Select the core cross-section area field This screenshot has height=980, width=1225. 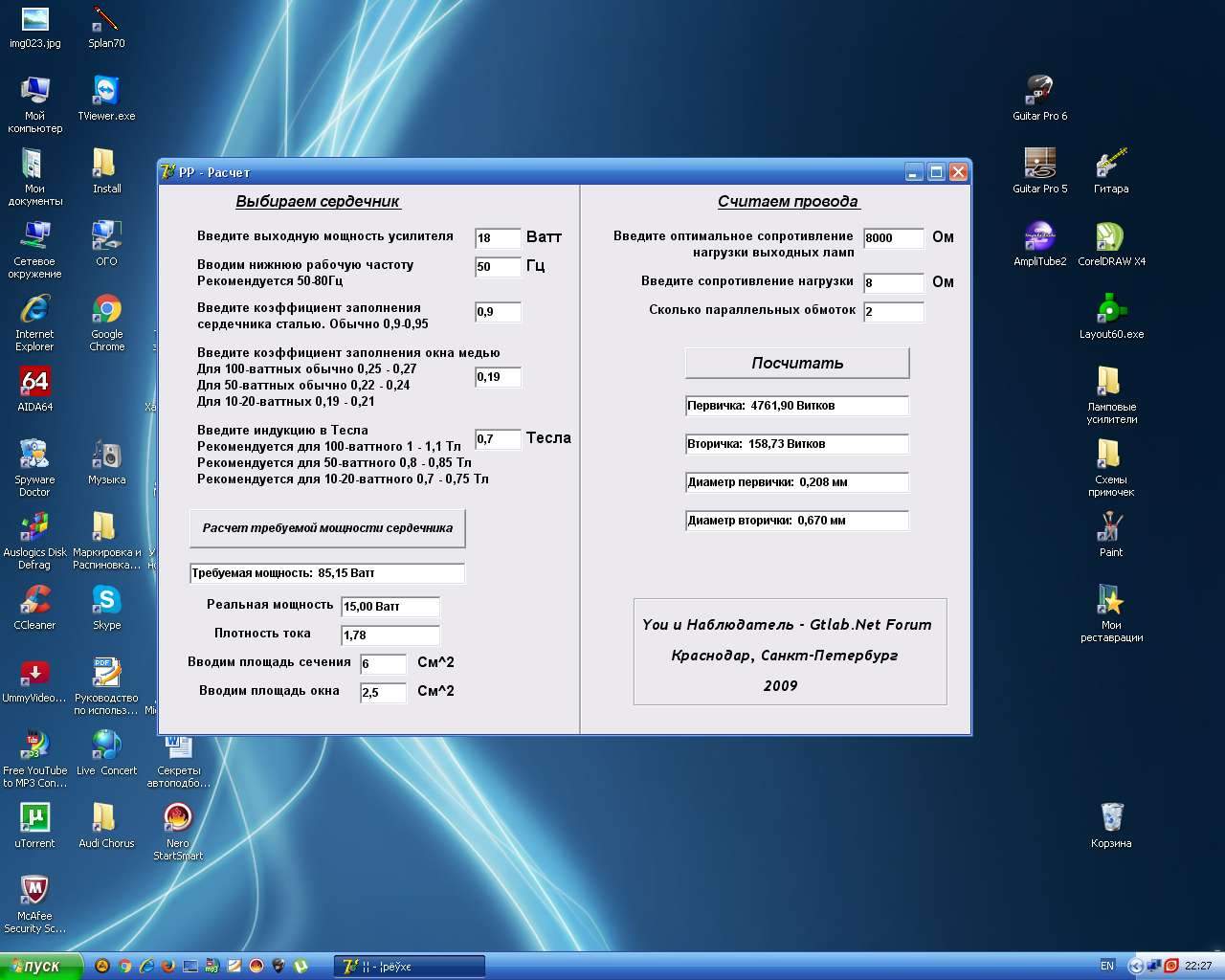click(383, 664)
